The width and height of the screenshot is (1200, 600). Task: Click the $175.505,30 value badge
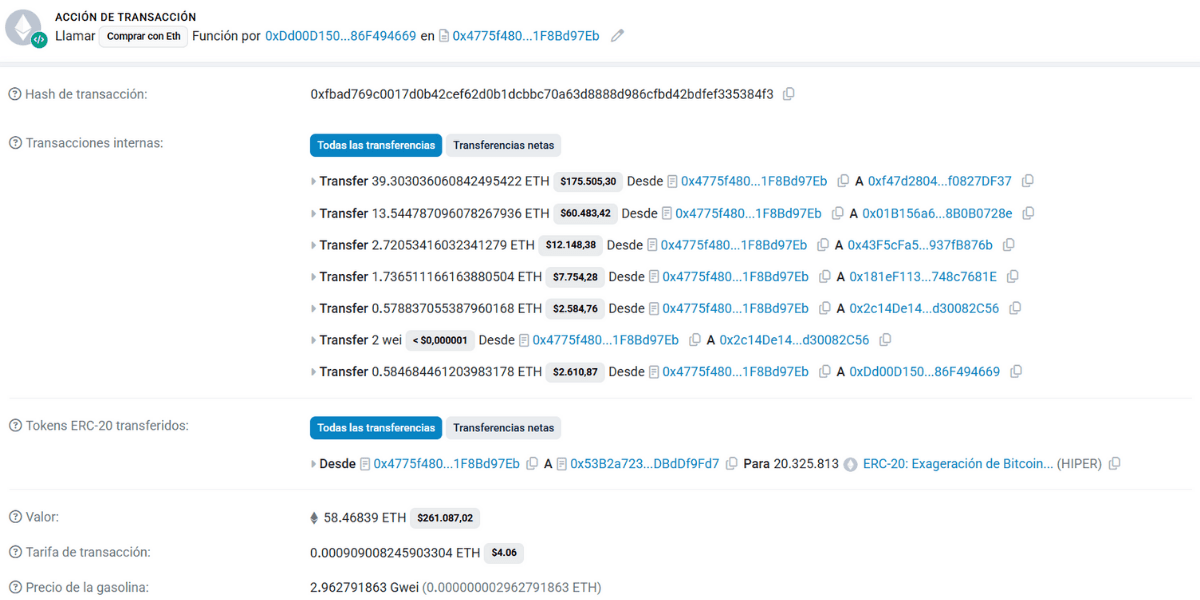pyautogui.click(x=588, y=181)
